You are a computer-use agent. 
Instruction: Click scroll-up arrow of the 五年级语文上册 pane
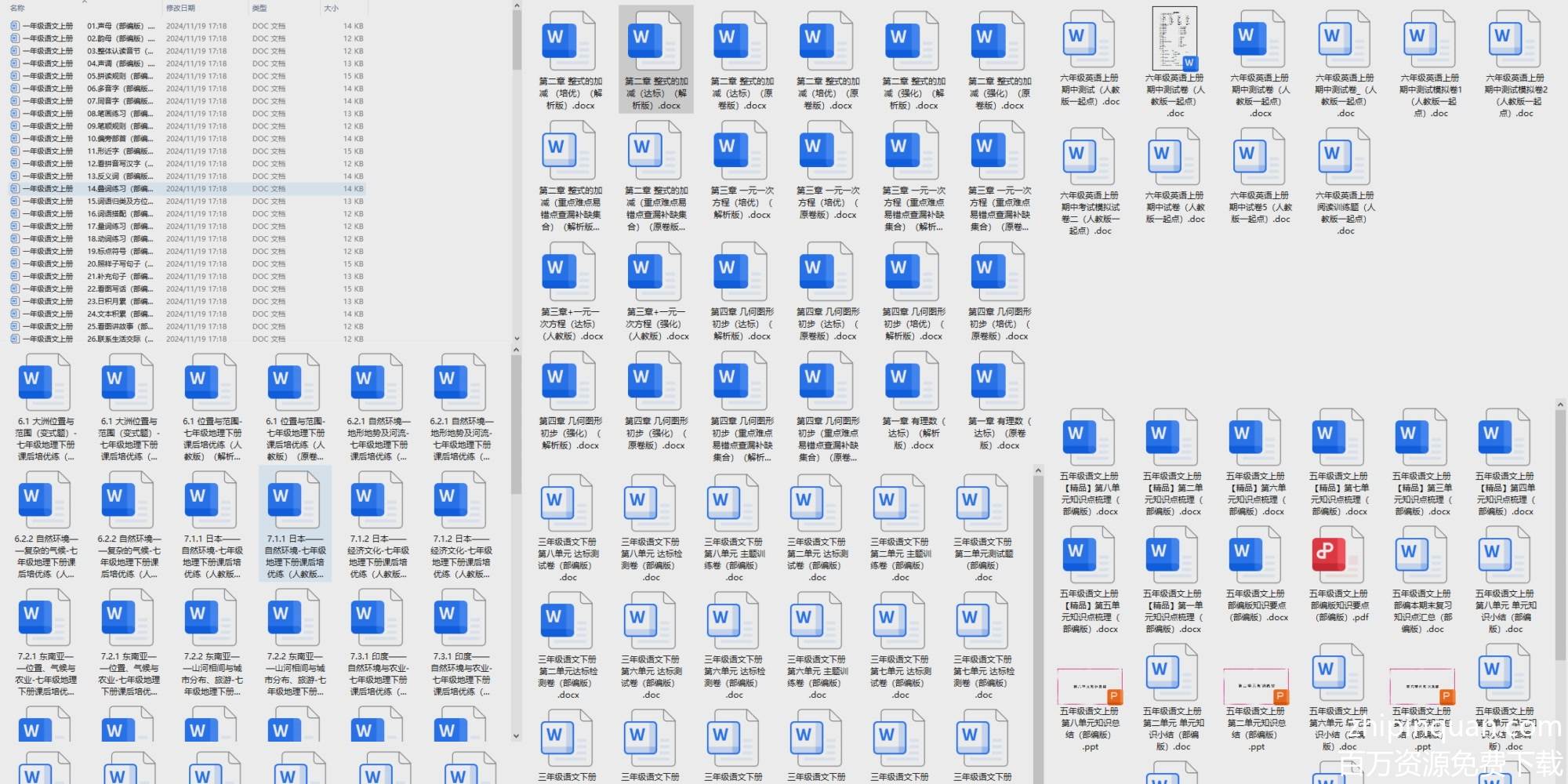(1560, 405)
